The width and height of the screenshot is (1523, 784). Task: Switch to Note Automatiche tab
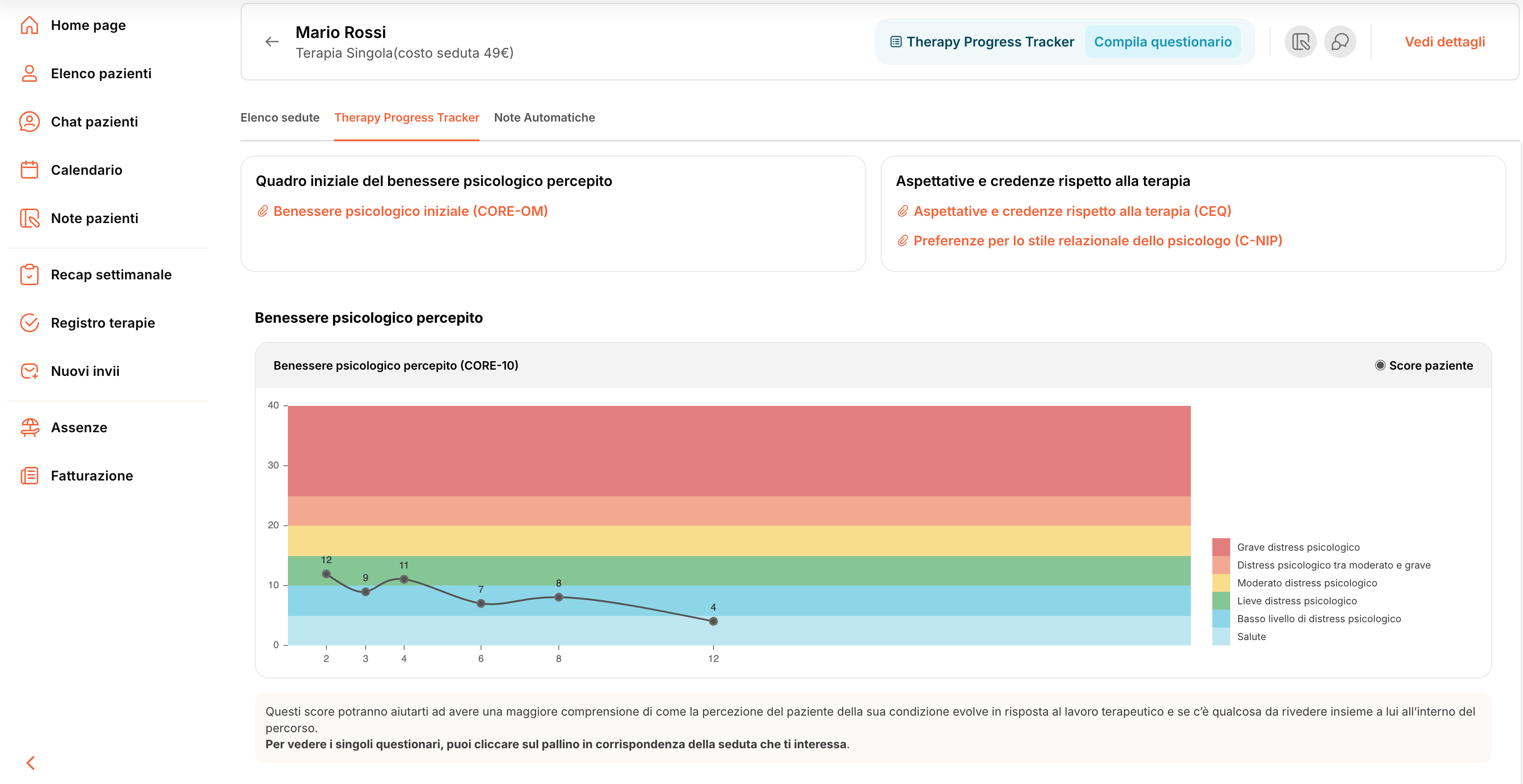544,118
